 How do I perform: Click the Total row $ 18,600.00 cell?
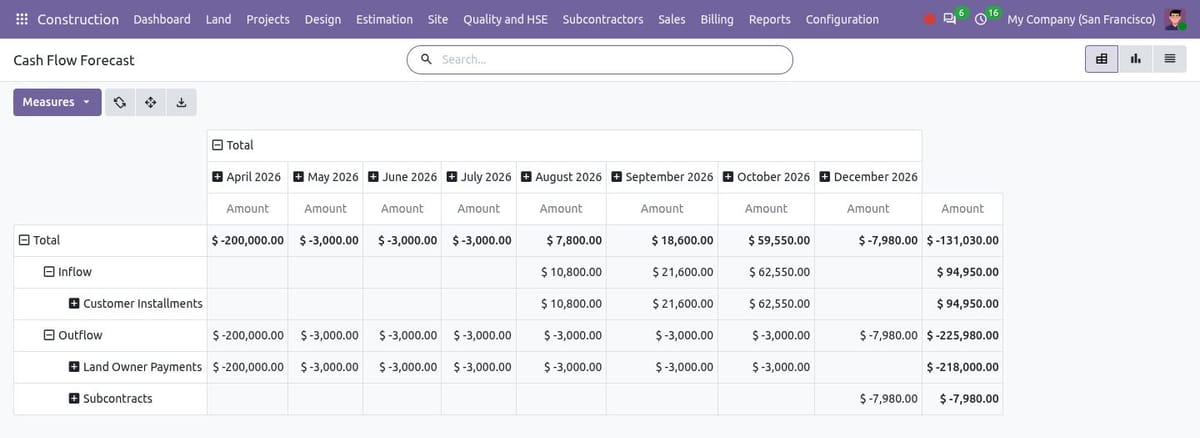click(x=662, y=240)
